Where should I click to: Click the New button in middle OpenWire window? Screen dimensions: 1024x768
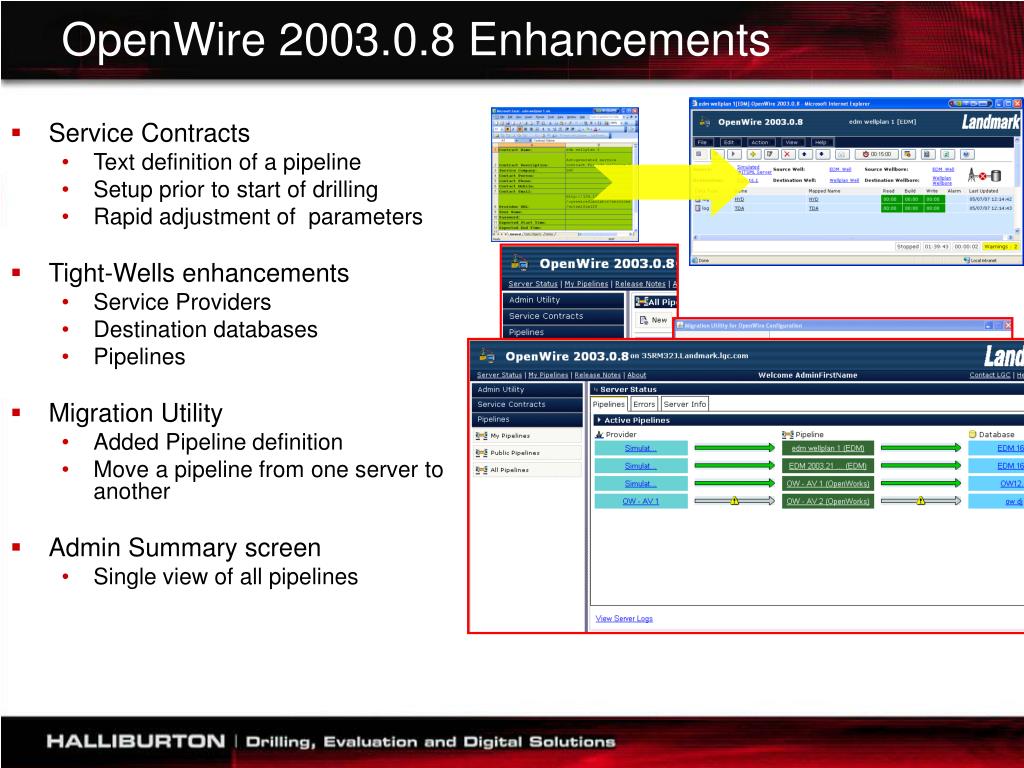point(653,320)
